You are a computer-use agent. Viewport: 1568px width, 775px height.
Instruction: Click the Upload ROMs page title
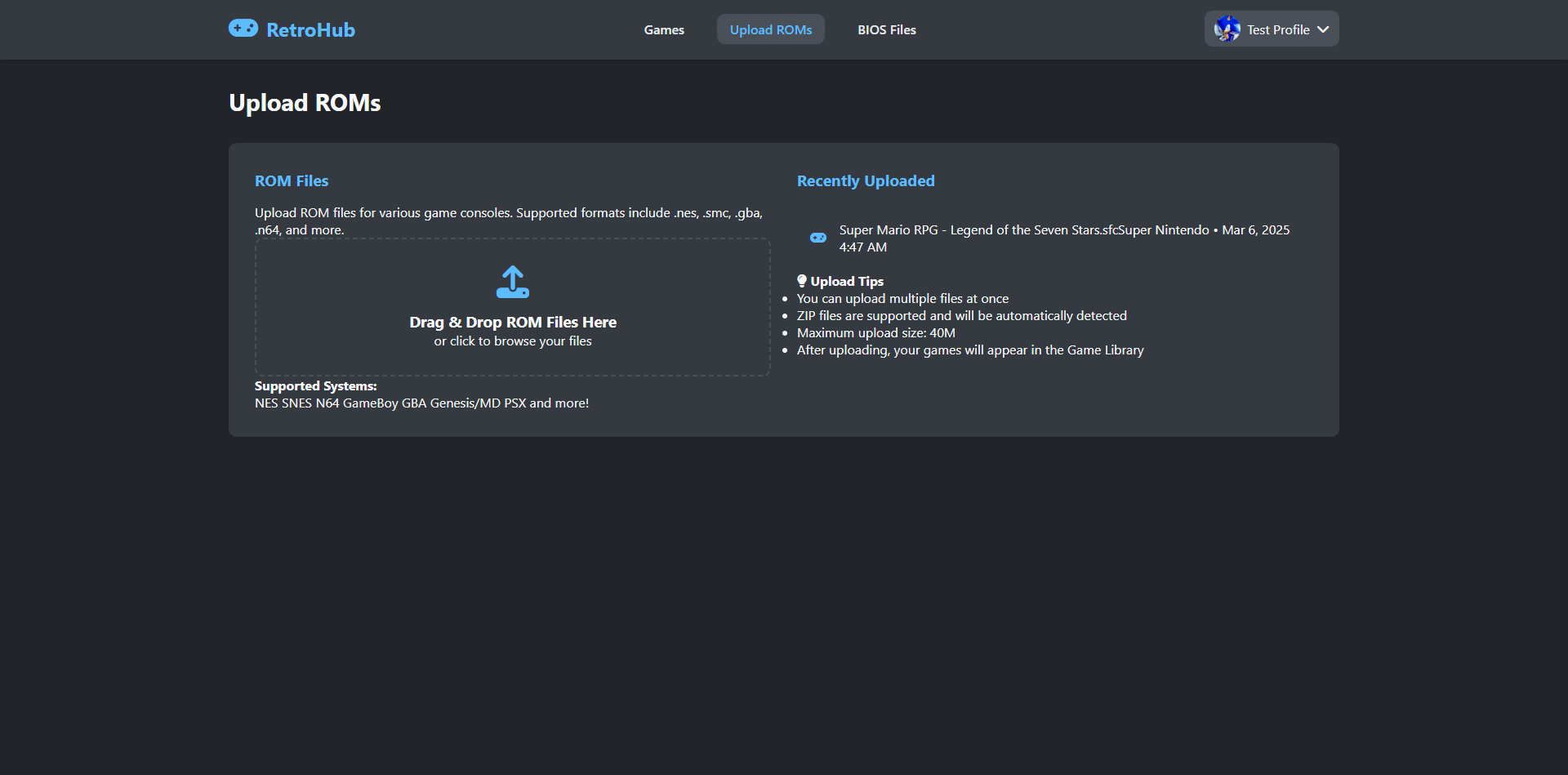305,103
